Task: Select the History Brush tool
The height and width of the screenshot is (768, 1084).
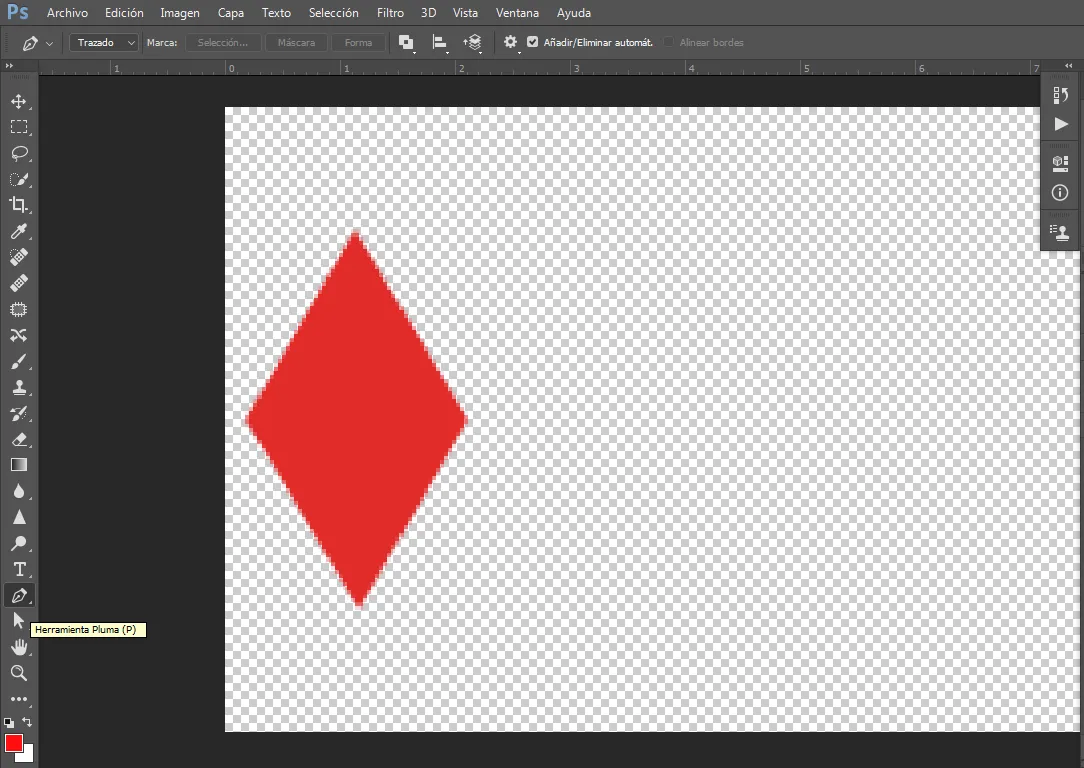Action: (x=19, y=413)
